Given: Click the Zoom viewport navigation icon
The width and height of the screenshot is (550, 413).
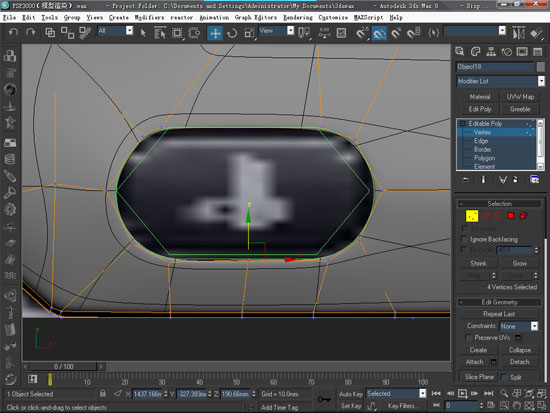Looking at the screenshot, I should (x=504, y=393).
